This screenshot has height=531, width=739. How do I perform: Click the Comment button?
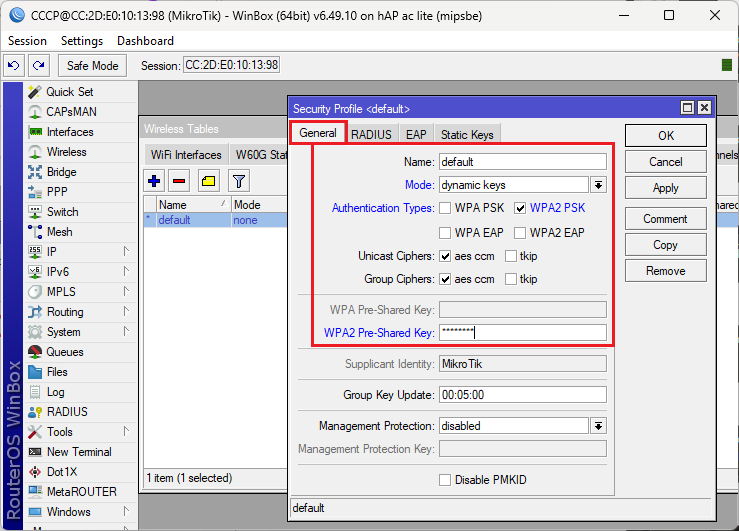click(665, 219)
